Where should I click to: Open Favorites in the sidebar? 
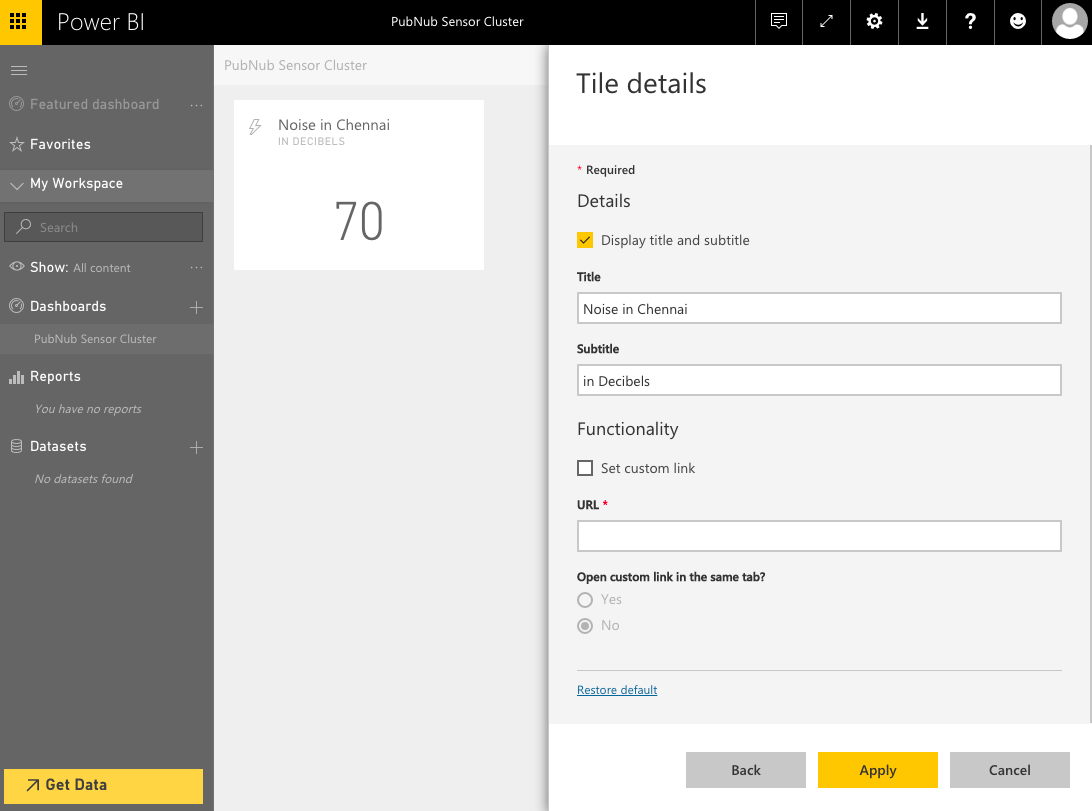point(60,144)
